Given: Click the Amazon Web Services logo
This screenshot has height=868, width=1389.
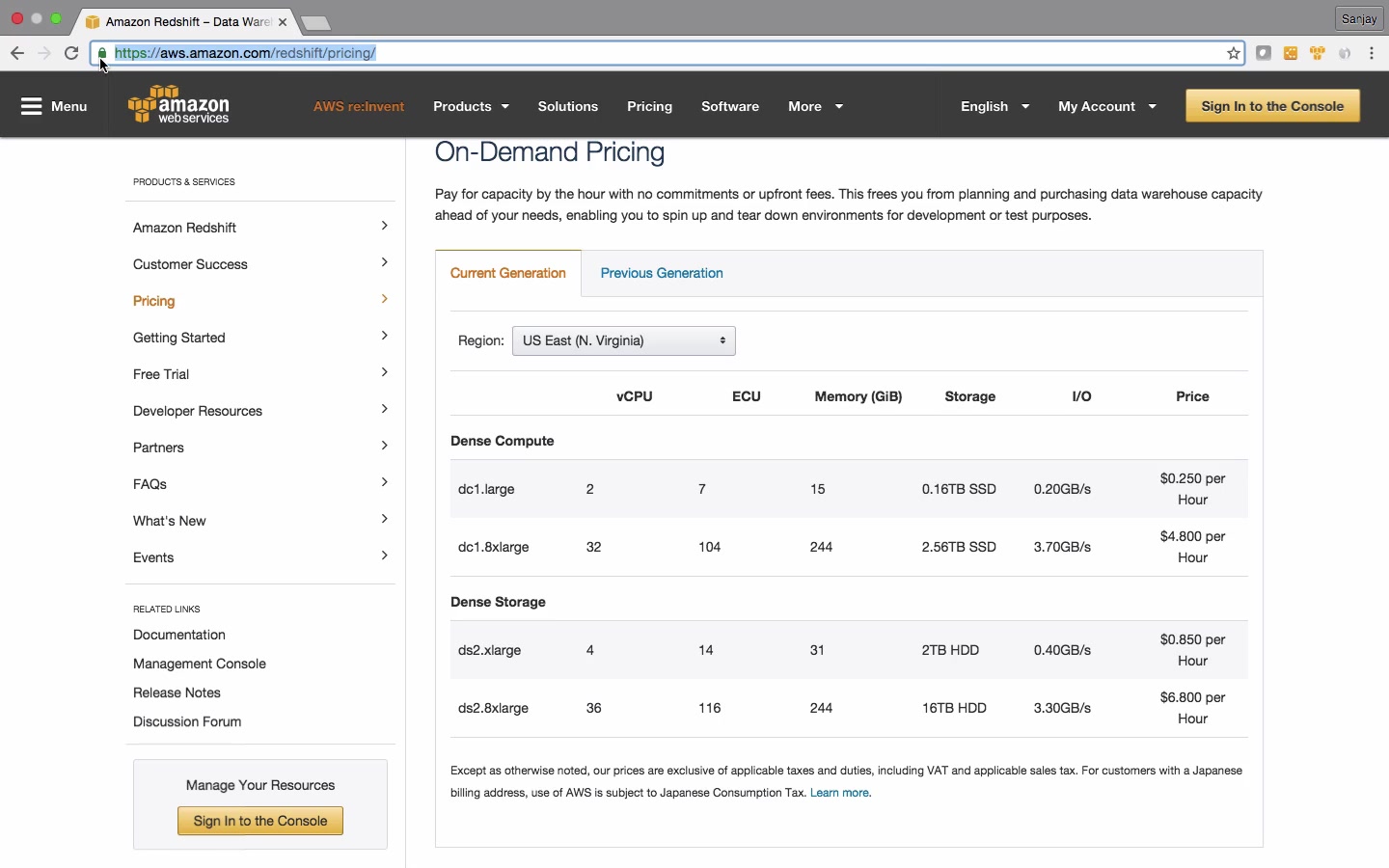Looking at the screenshot, I should (179, 105).
